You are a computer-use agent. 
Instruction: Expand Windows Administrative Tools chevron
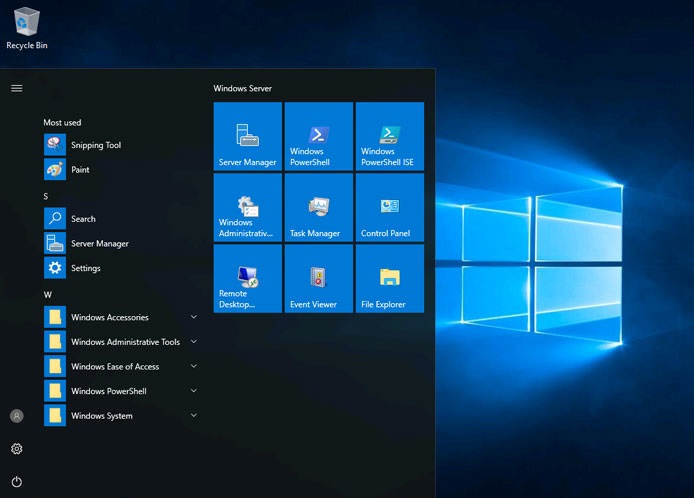pos(194,342)
